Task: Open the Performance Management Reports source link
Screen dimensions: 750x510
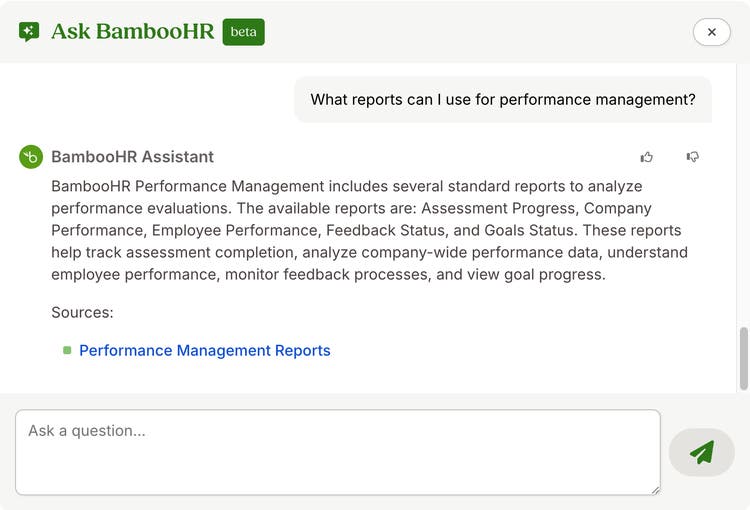Action: [205, 350]
